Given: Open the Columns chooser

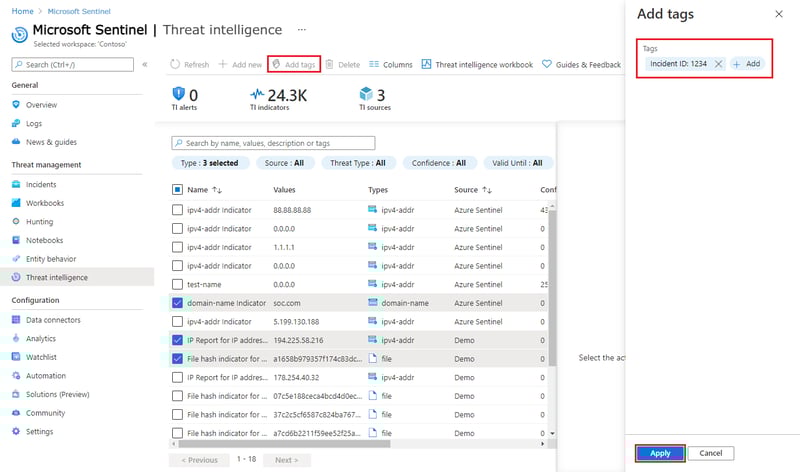Looking at the screenshot, I should click(x=391, y=64).
